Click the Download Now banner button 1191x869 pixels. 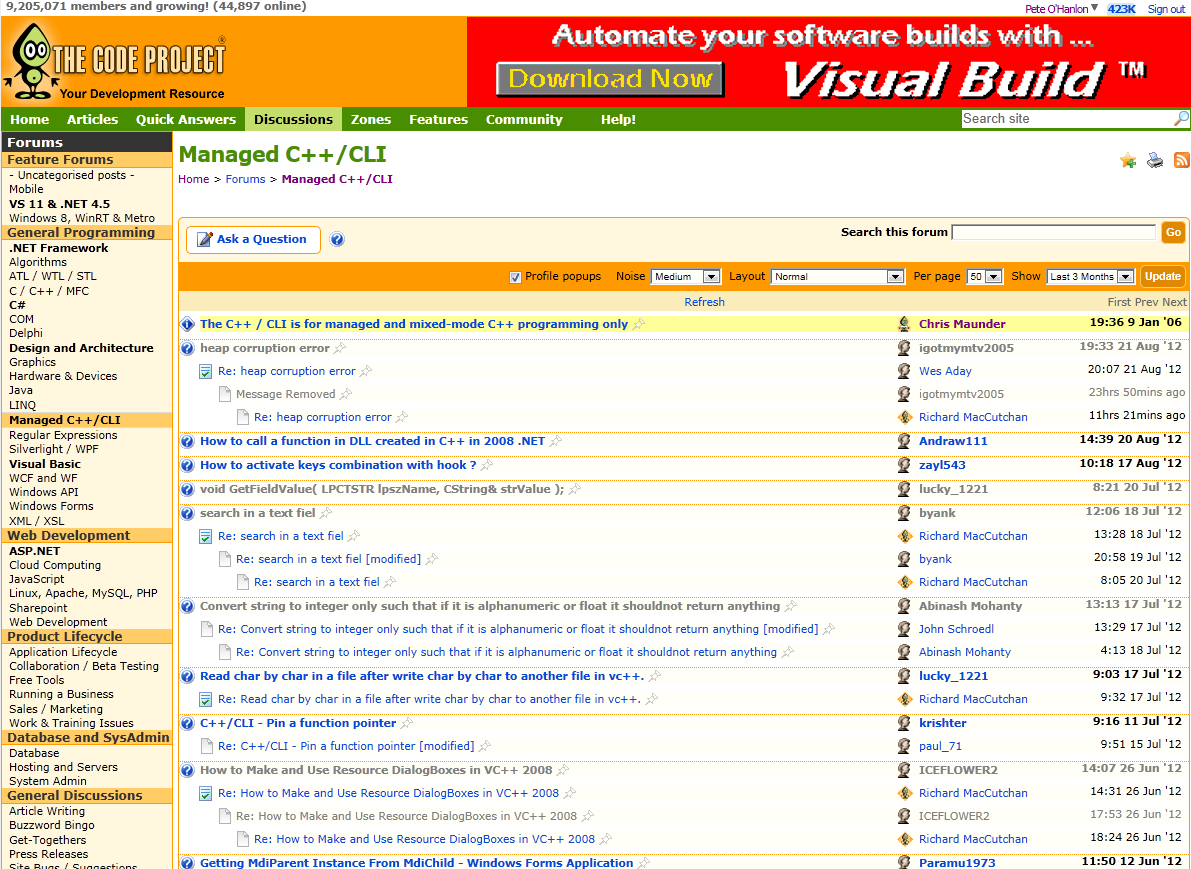pos(610,79)
